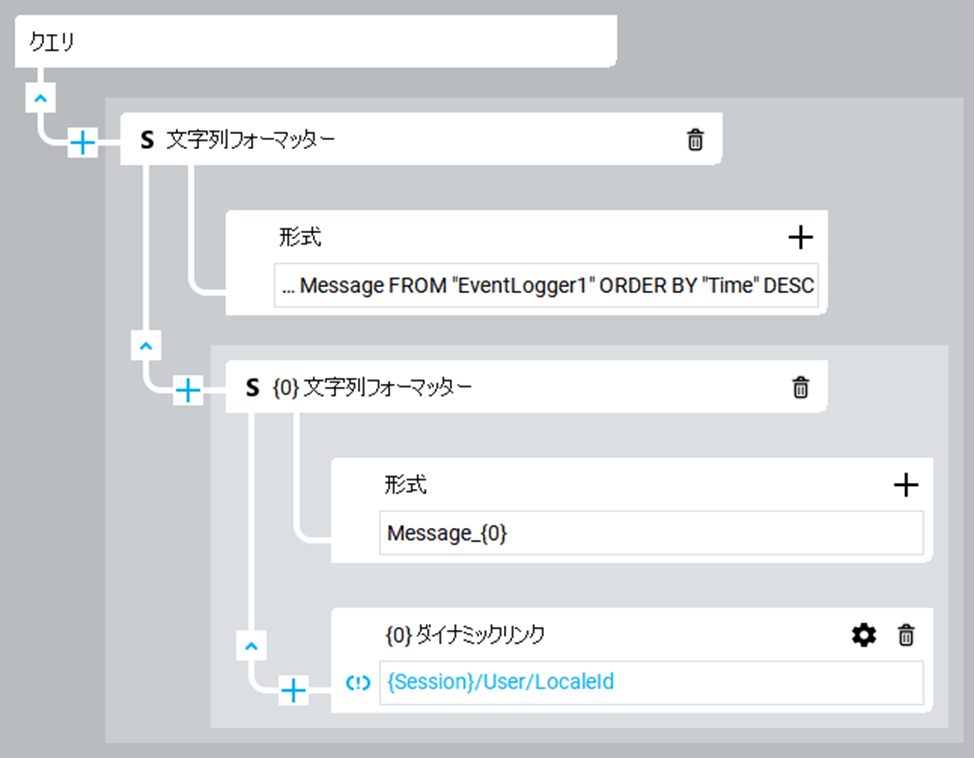Add placeholder with plus beside the SQL 形式 field

(x=800, y=237)
